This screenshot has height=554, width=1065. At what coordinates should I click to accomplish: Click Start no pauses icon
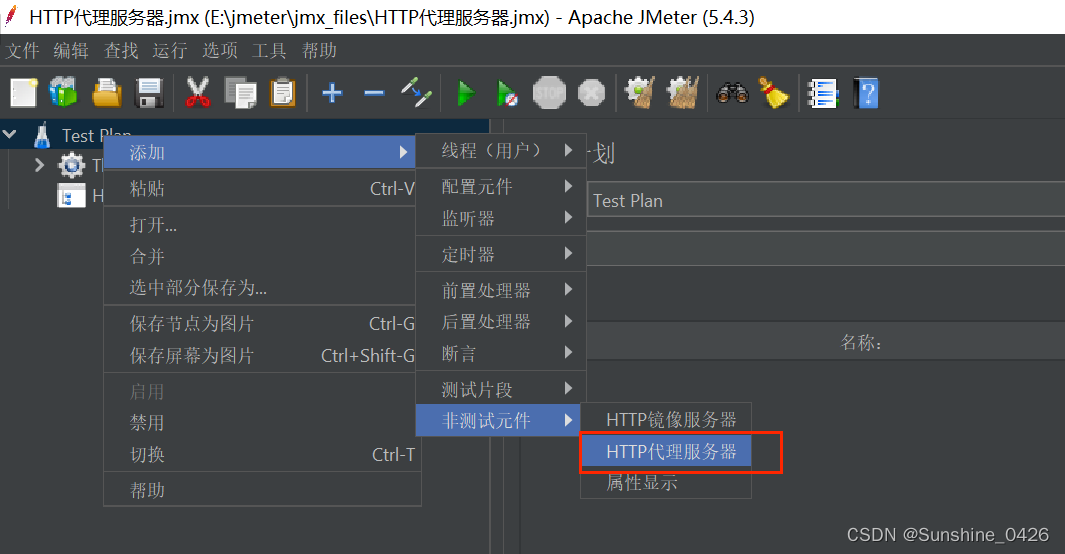pyautogui.click(x=507, y=93)
